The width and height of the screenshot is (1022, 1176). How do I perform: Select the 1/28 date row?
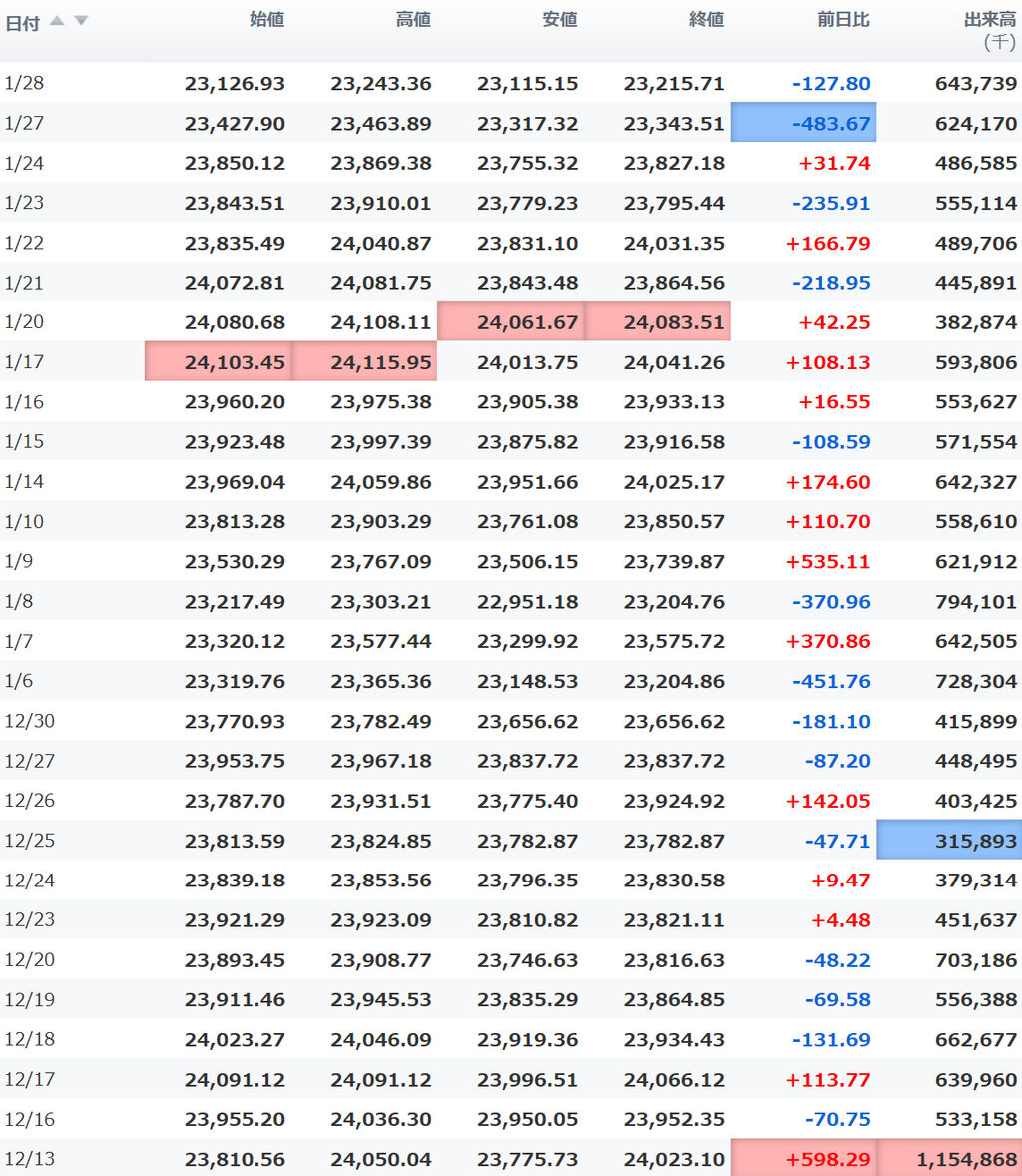click(x=511, y=83)
